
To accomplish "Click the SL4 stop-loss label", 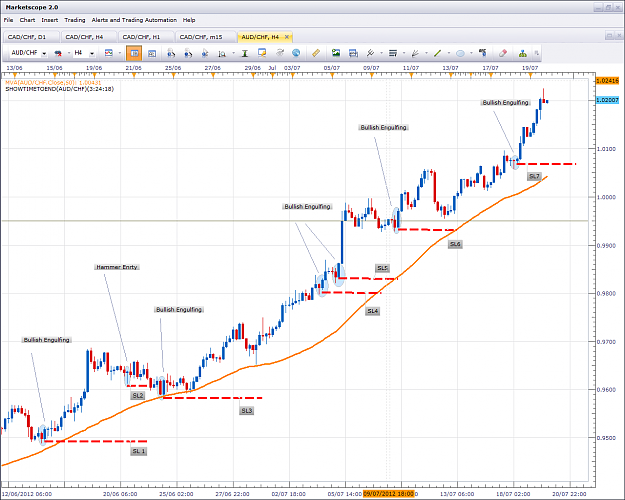I will coord(373,311).
